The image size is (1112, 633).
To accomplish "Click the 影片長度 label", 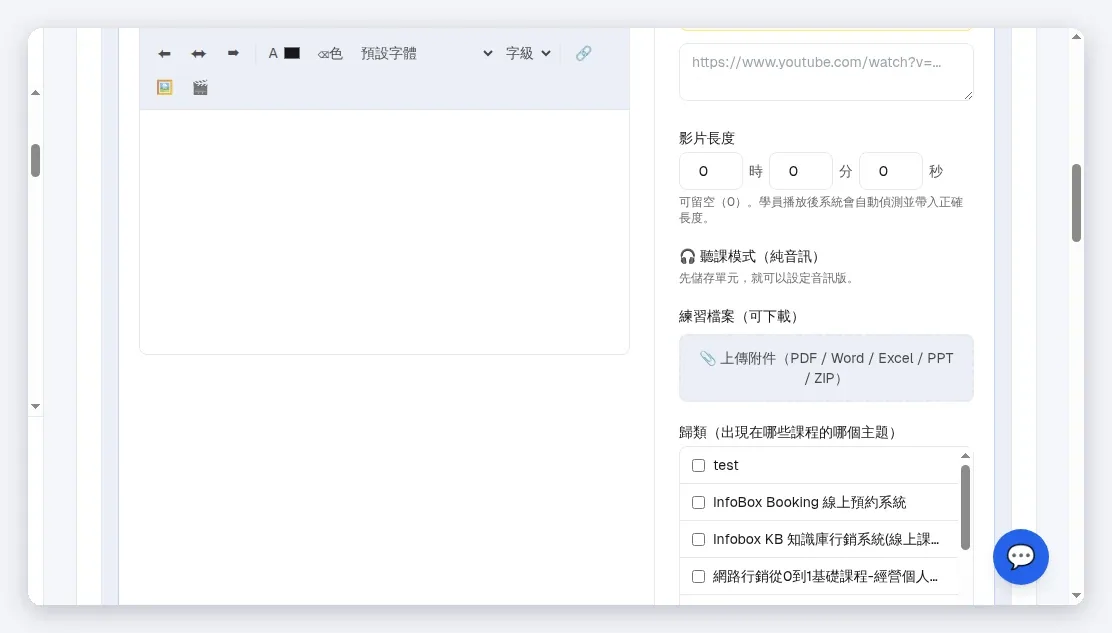I will coord(707,138).
